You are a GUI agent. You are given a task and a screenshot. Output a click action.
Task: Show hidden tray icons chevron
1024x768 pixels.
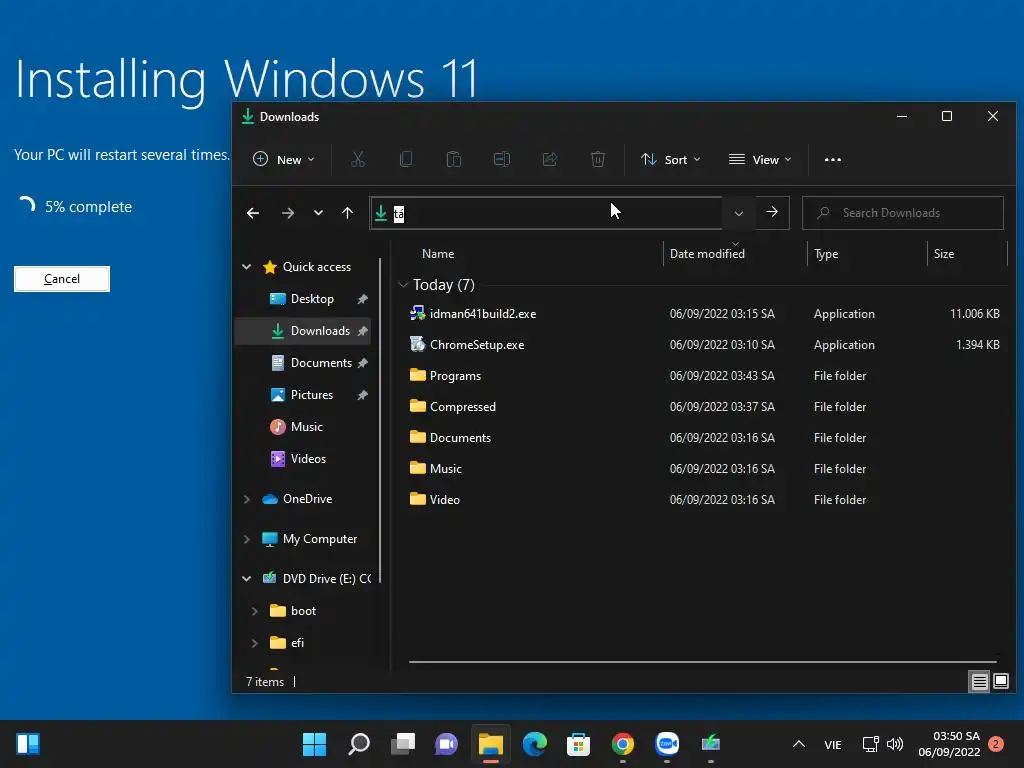click(x=799, y=744)
